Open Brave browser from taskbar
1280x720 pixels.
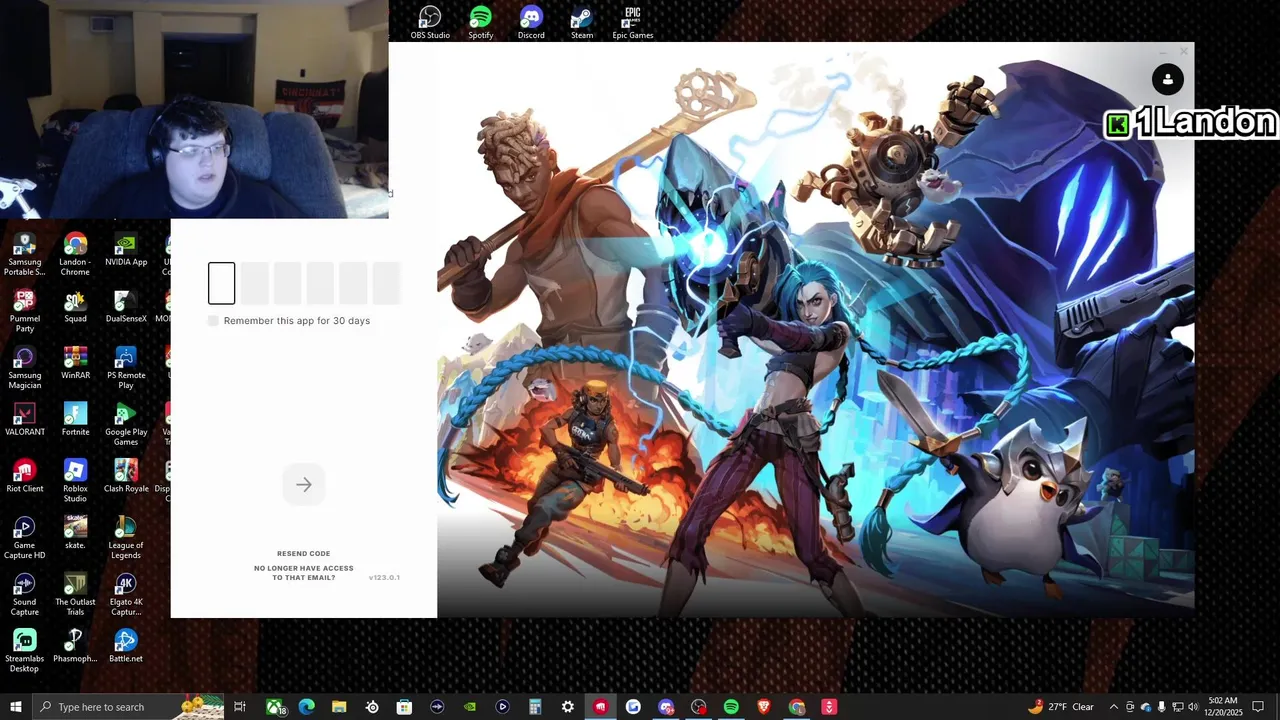point(764,707)
